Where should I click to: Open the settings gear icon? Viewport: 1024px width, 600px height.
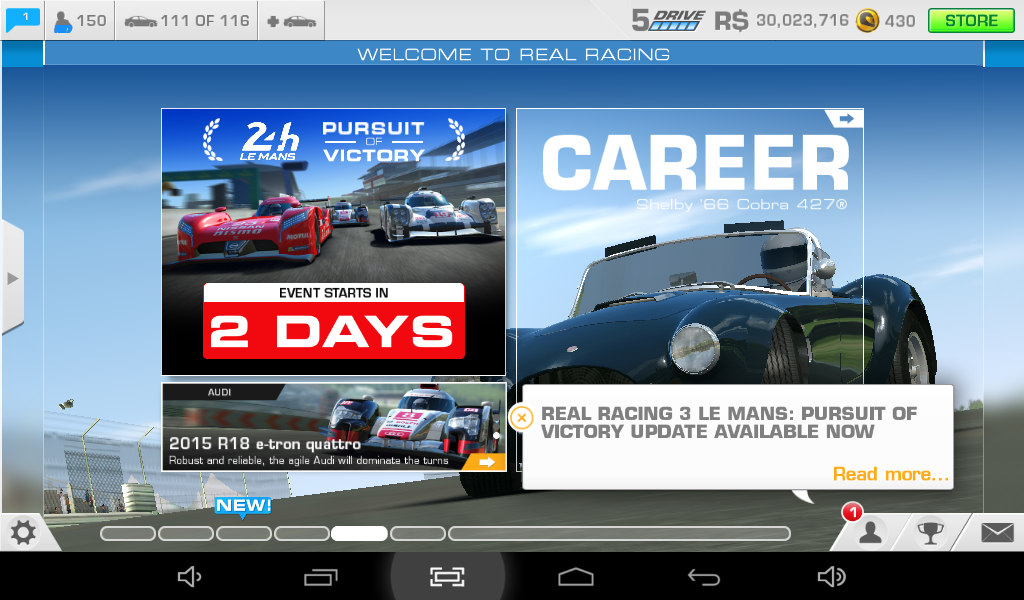(22, 533)
